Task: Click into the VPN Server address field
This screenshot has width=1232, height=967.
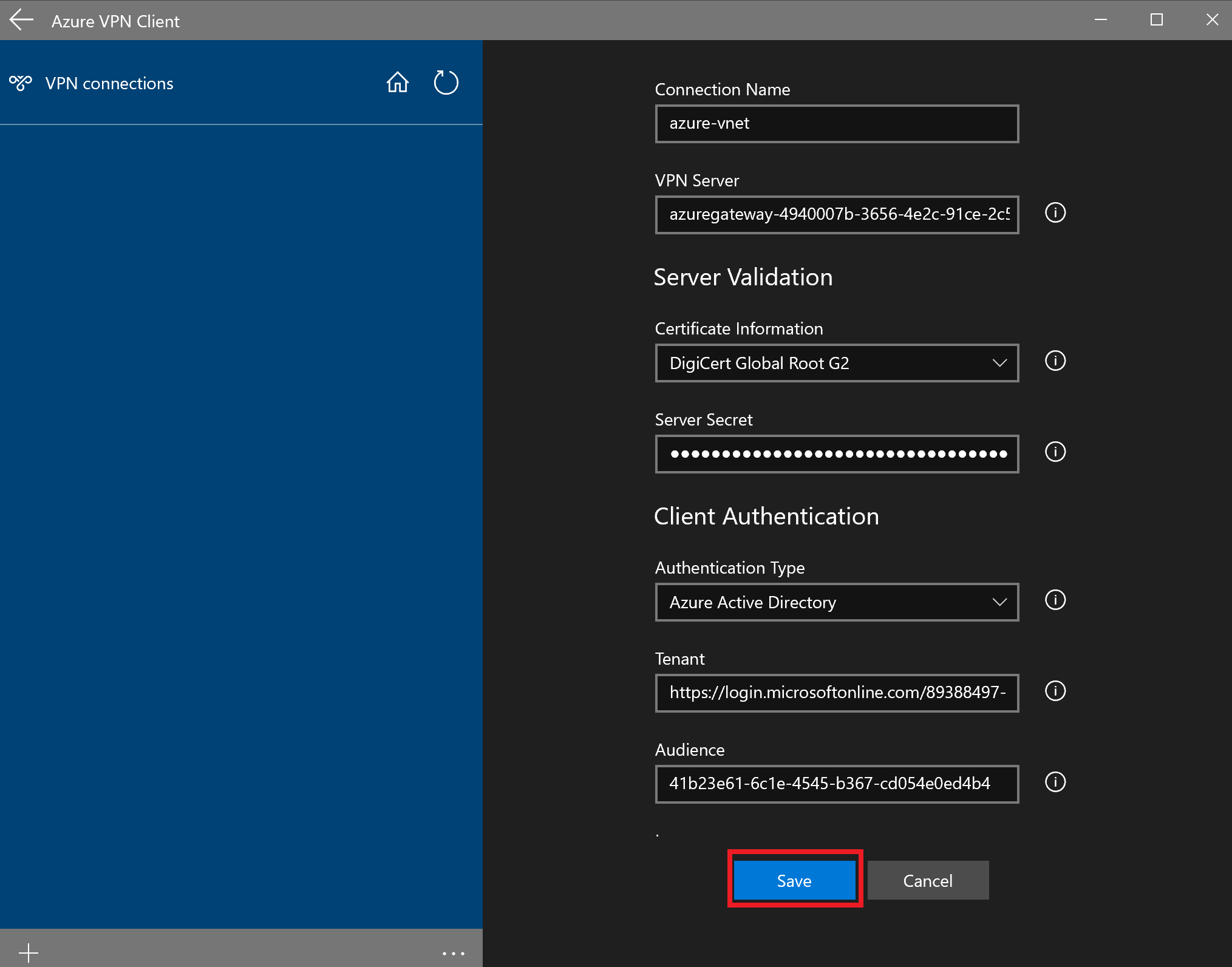Action: tap(837, 215)
